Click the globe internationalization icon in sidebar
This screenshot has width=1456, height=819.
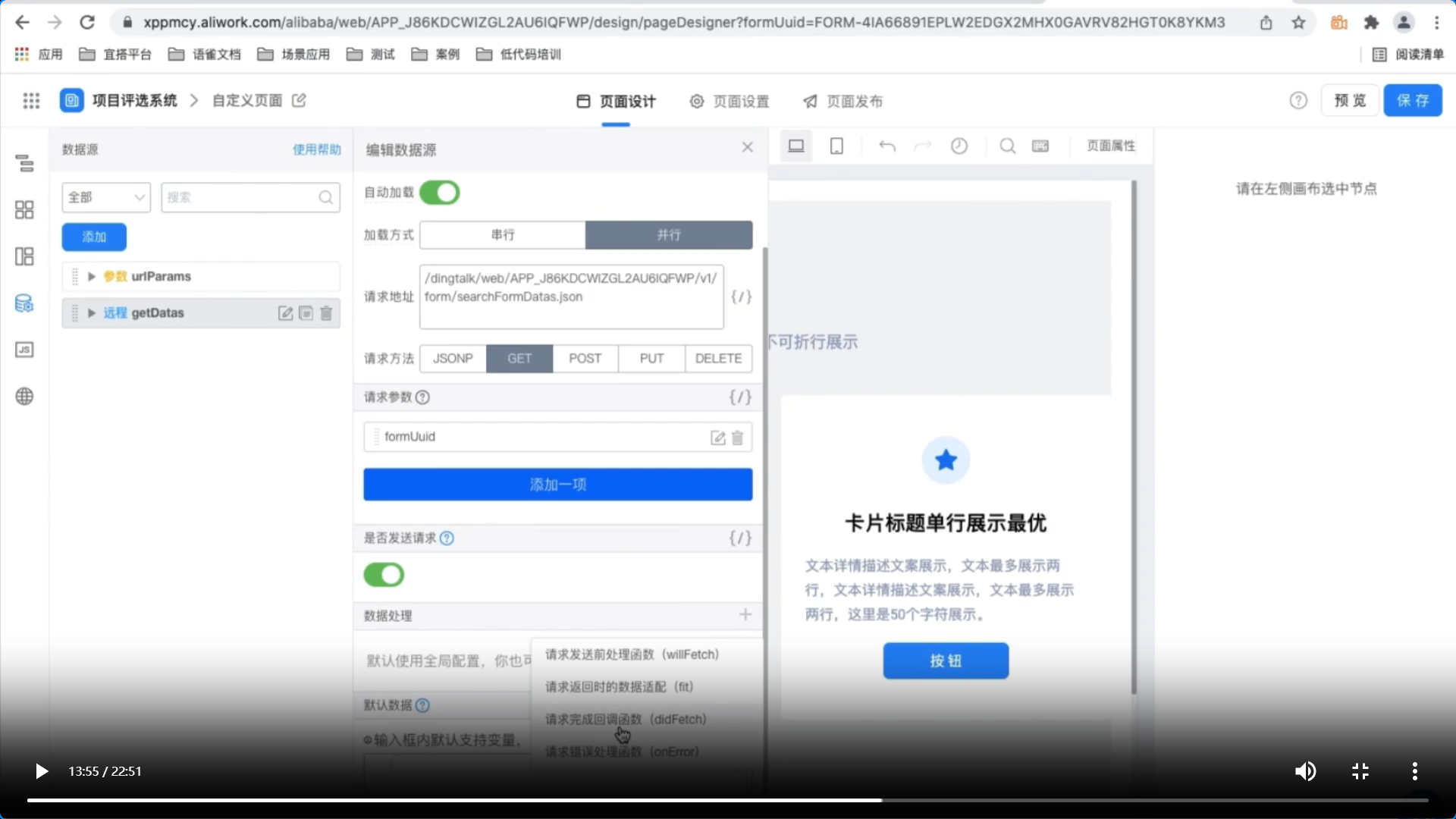tap(24, 397)
